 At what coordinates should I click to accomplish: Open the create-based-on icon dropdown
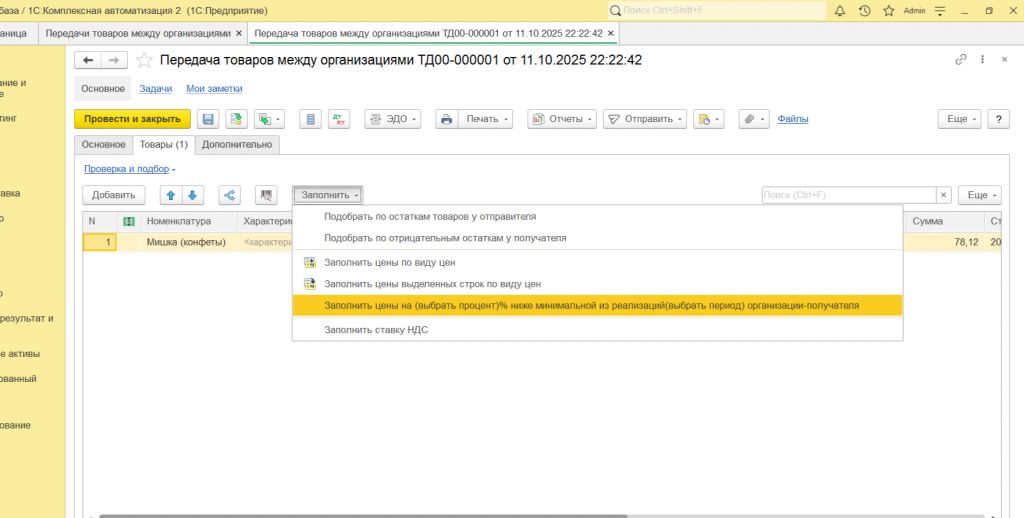[x=270, y=119]
